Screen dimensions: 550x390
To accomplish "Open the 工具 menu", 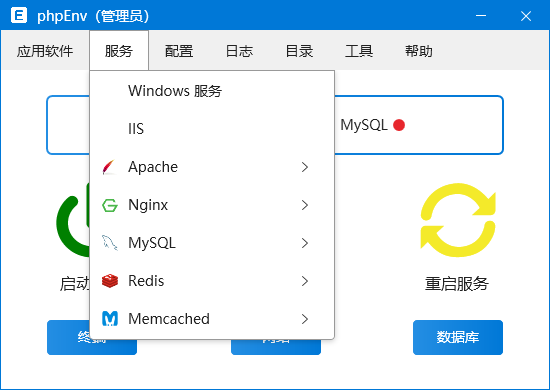I will [x=359, y=51].
